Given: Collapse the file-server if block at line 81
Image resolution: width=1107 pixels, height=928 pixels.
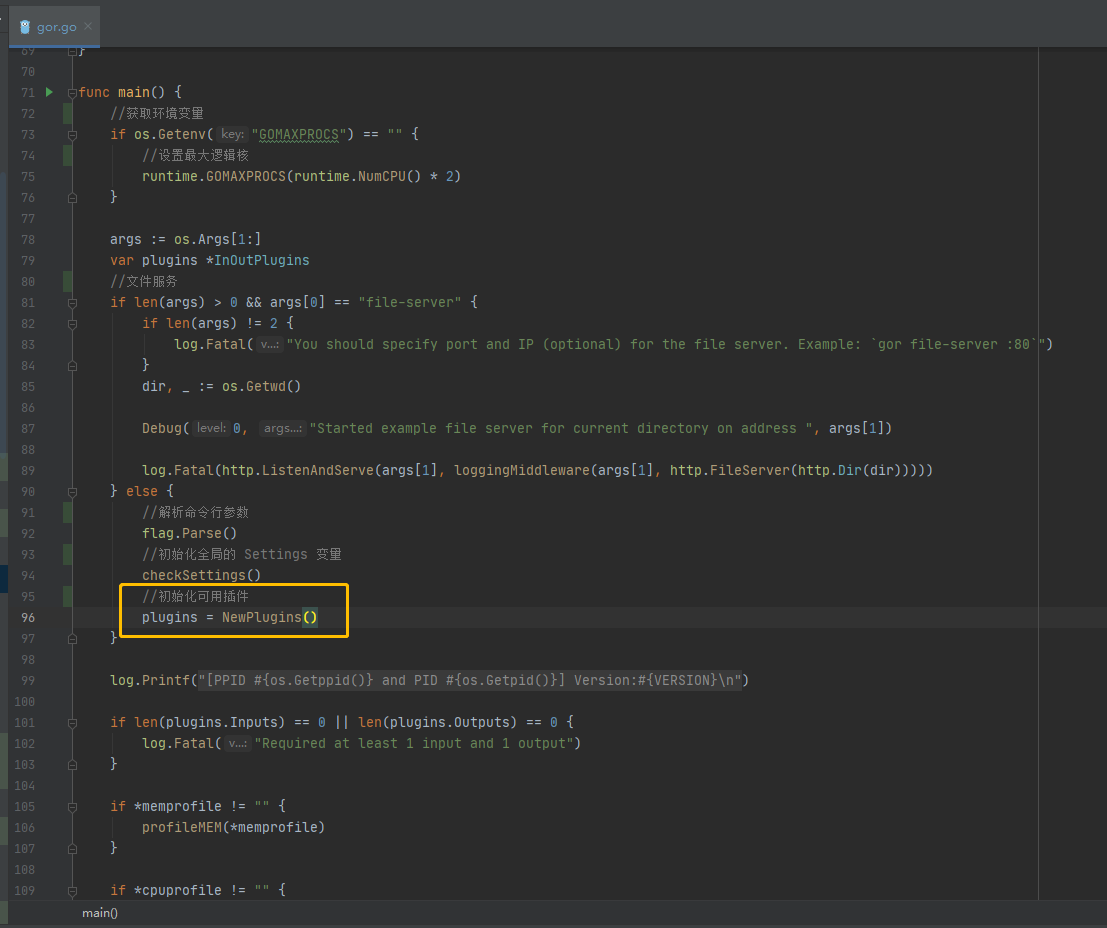Looking at the screenshot, I should pyautogui.click(x=72, y=302).
